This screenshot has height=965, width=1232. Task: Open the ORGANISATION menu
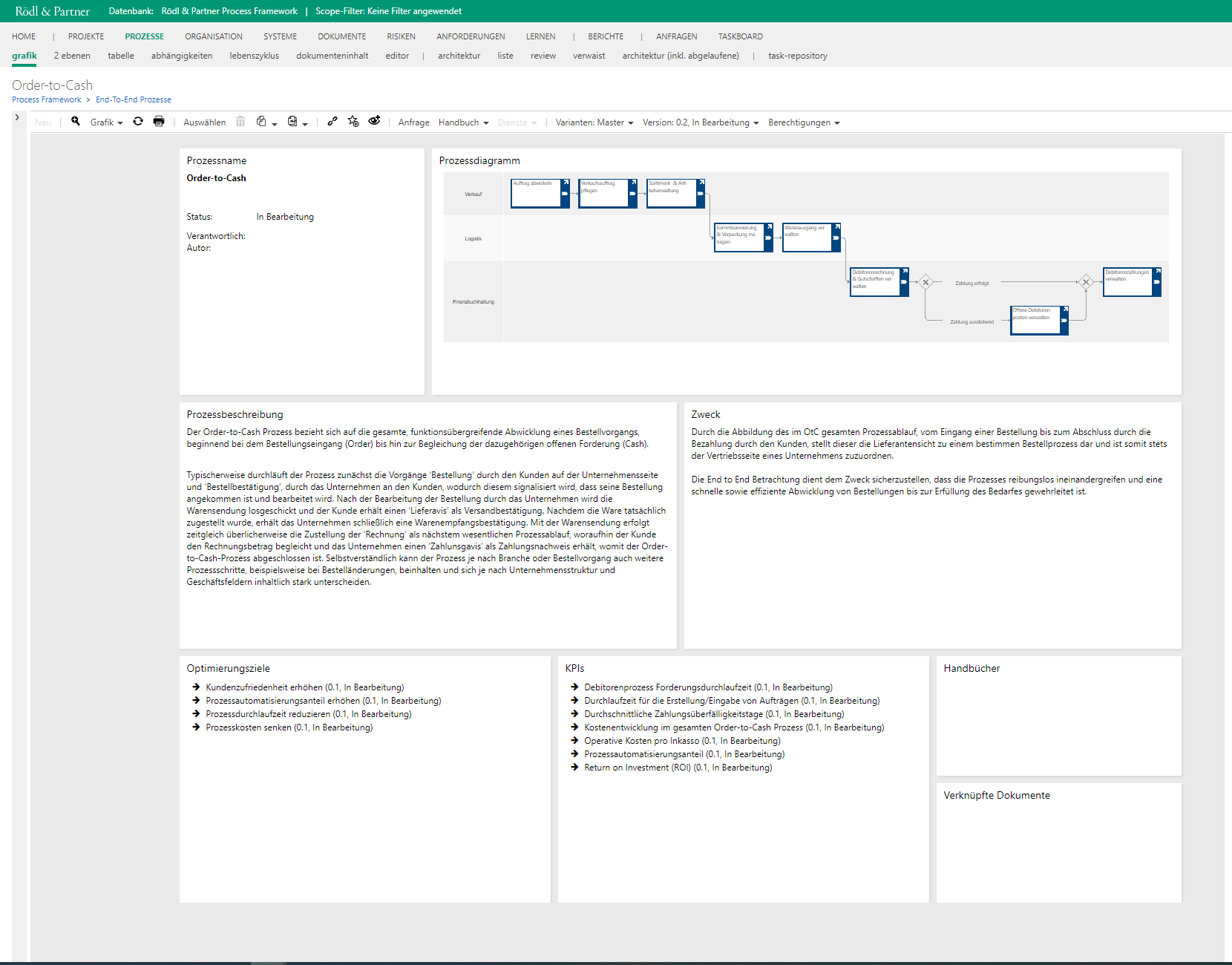coord(214,36)
